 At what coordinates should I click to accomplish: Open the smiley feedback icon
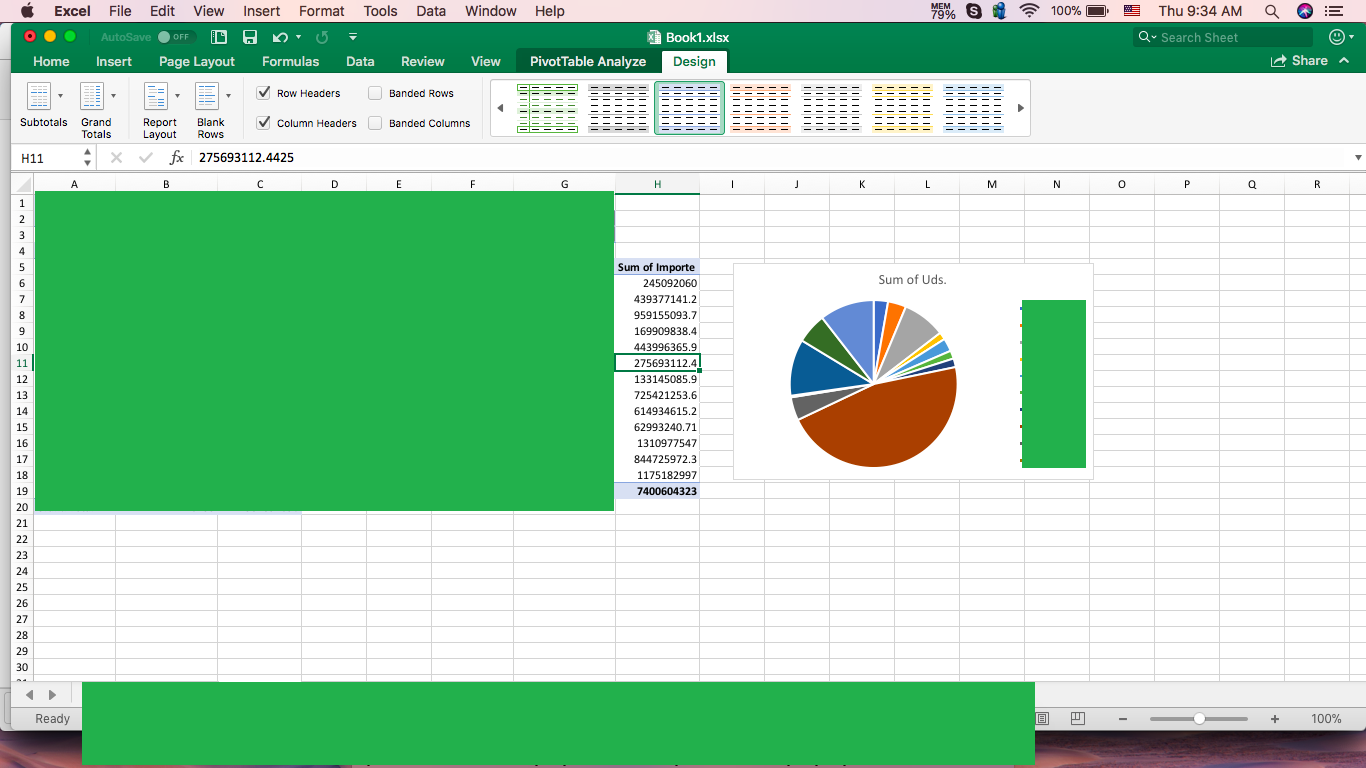[x=1337, y=37]
